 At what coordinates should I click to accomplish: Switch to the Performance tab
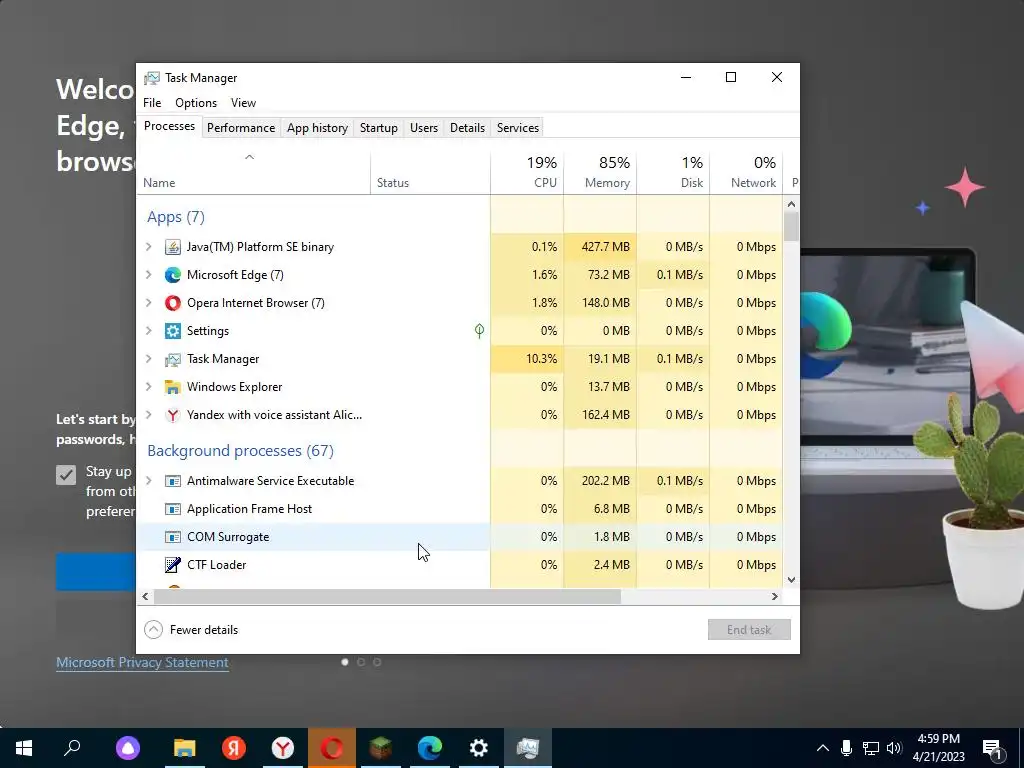click(241, 128)
